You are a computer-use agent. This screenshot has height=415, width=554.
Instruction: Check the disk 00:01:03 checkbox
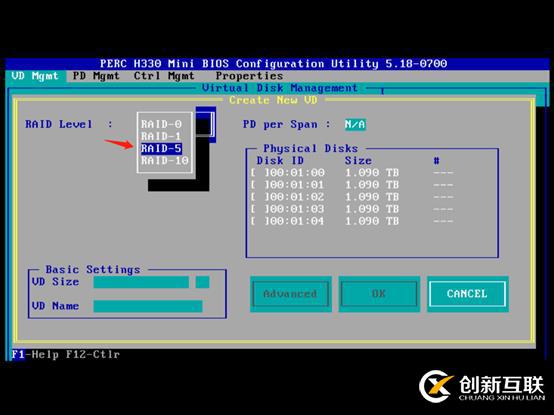tap(259, 209)
